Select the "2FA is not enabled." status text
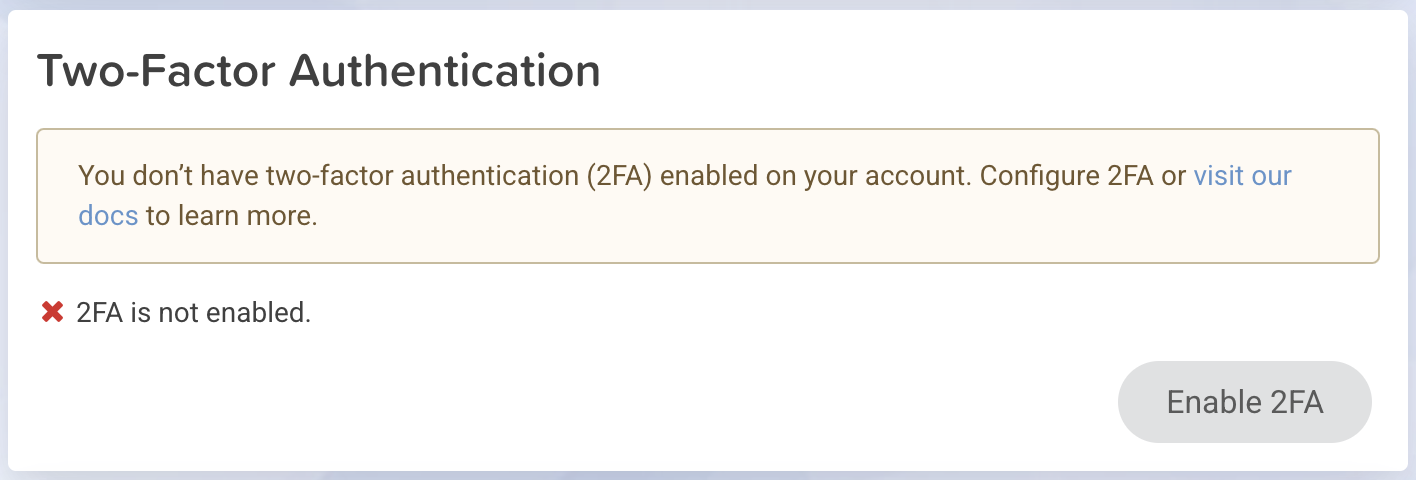This screenshot has width=1416, height=480. [x=194, y=313]
